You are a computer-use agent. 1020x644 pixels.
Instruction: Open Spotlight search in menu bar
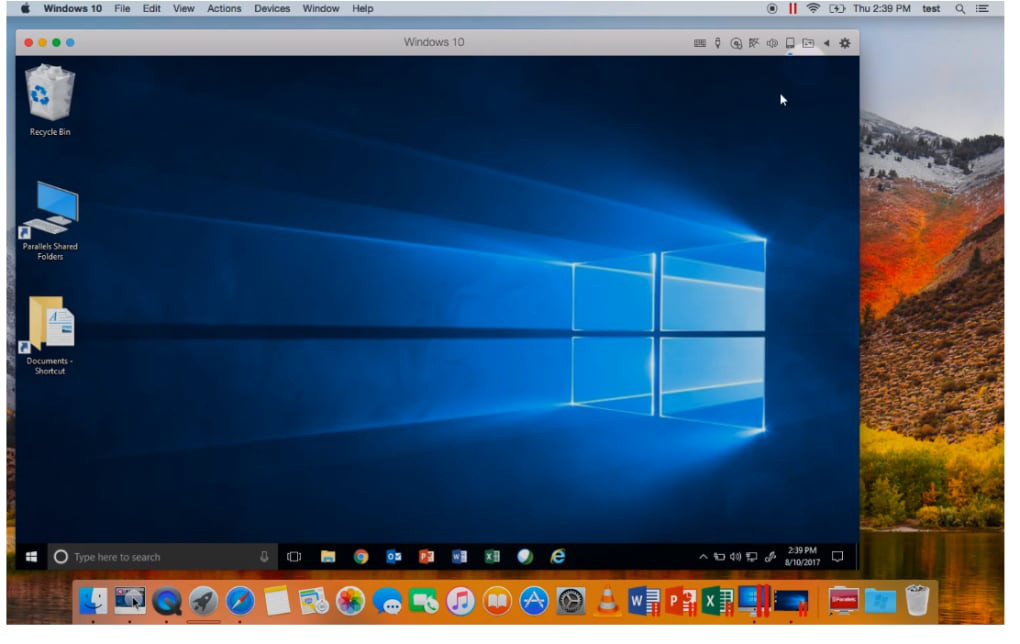[960, 8]
